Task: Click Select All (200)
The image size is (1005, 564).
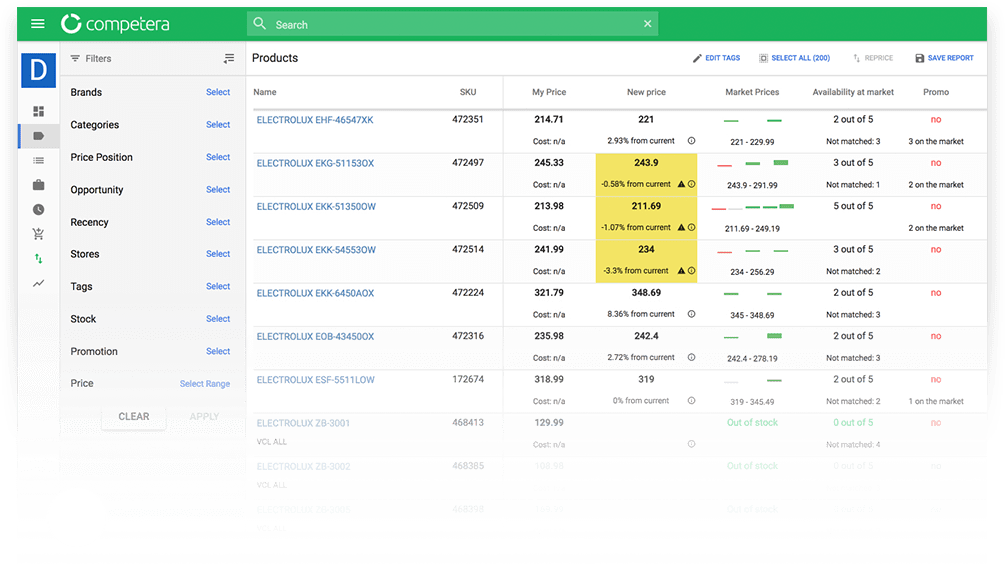Action: [x=794, y=58]
